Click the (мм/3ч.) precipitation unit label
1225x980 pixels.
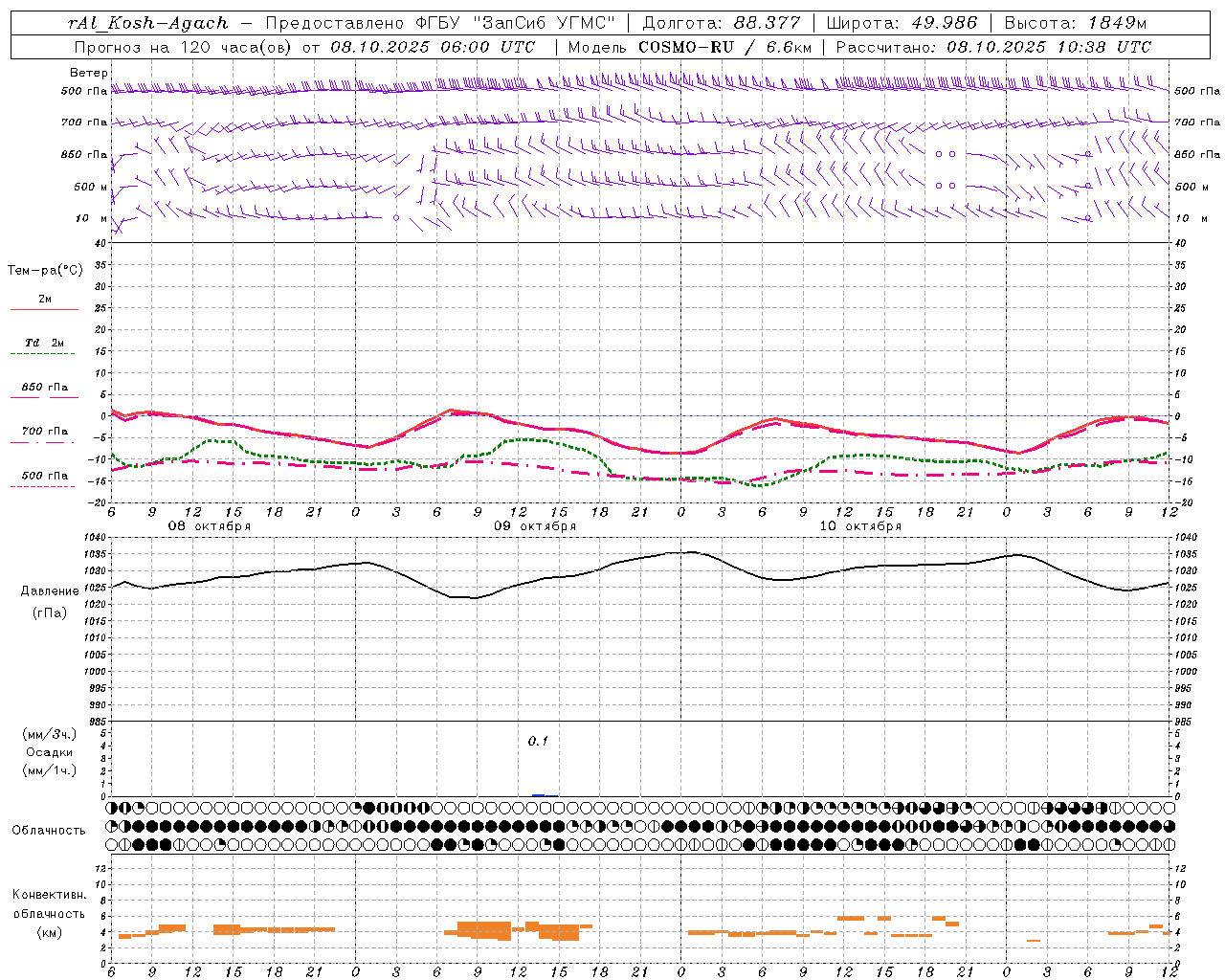(x=50, y=734)
